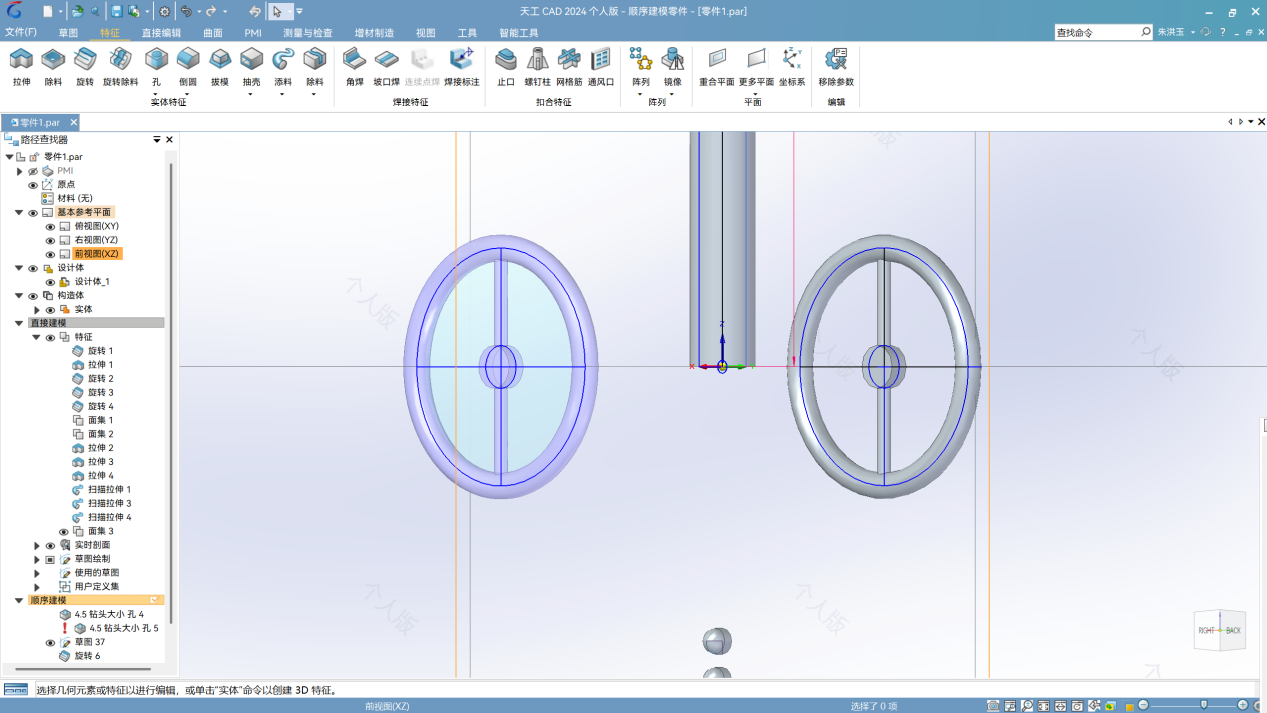Open the dropdown arrow under 孔
1267x713 pixels.
pyautogui.click(x=156, y=95)
